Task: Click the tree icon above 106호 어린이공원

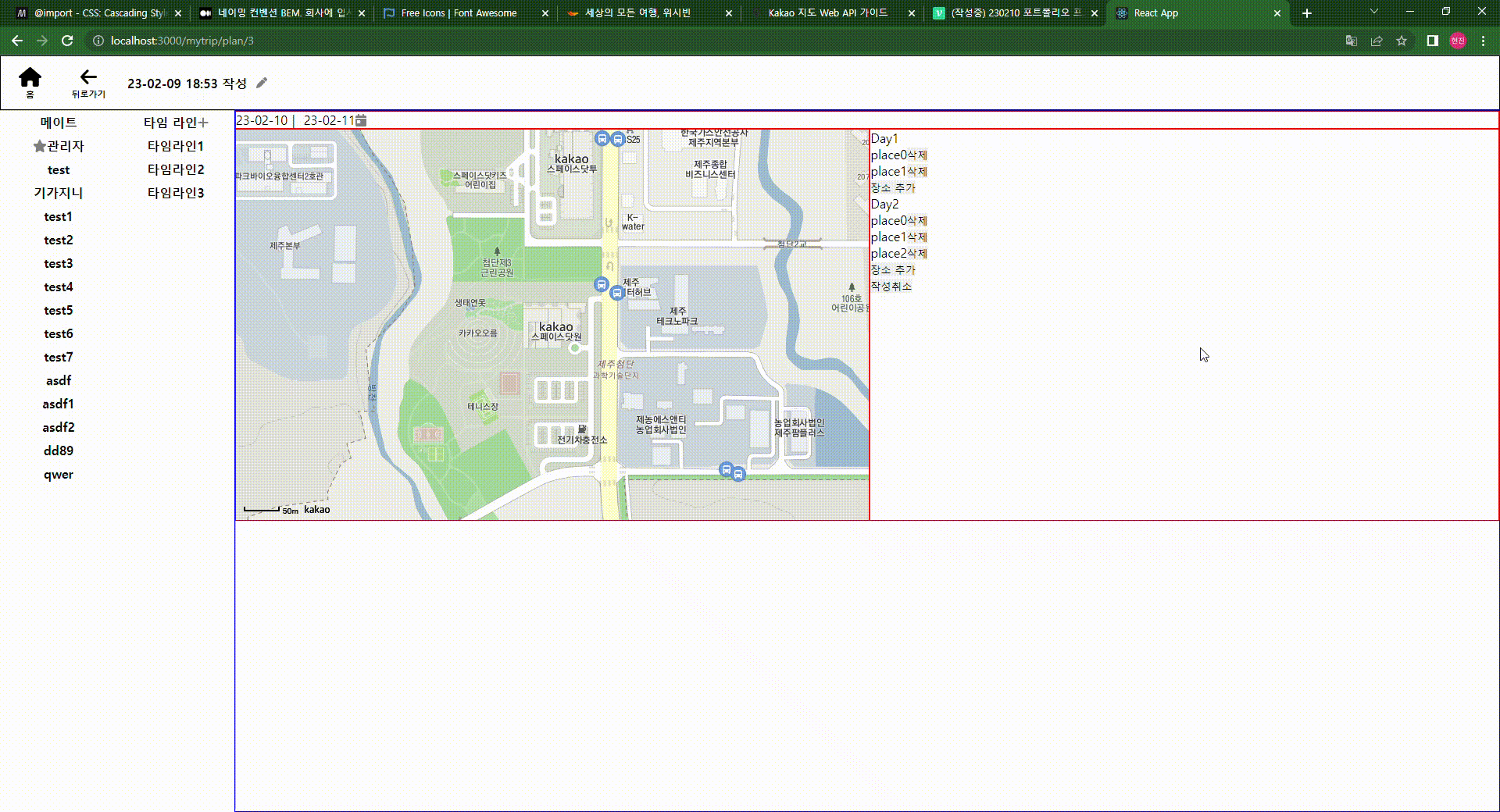Action: (x=852, y=287)
